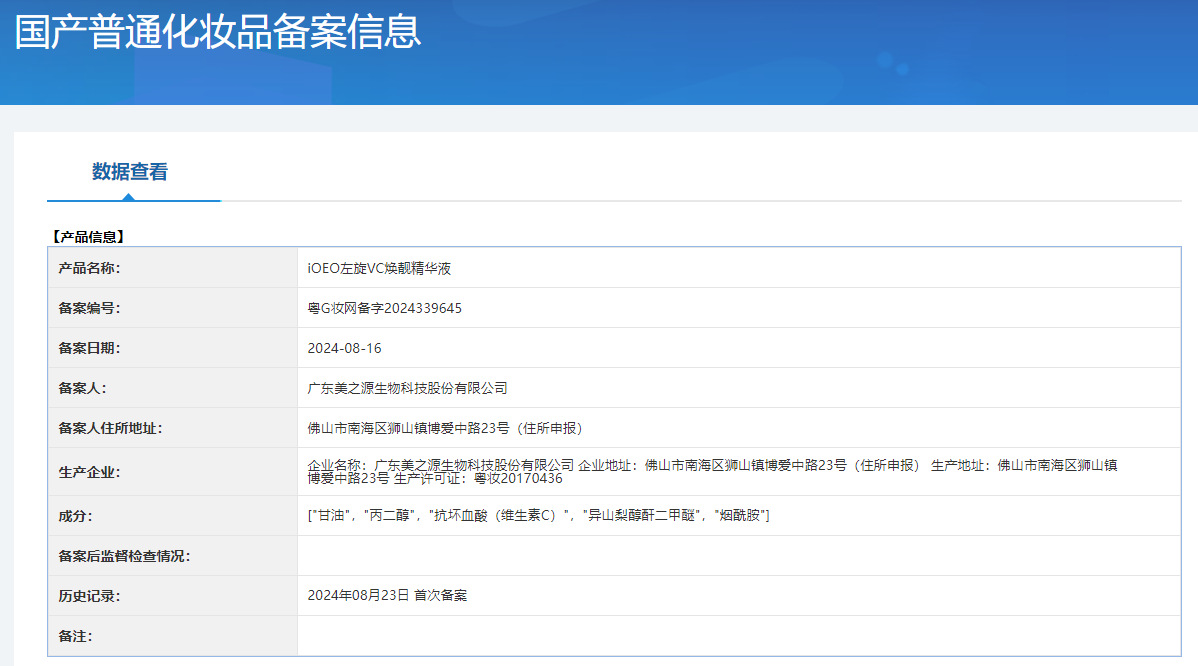1198x666 pixels.
Task: Select the 备案日期 row label
Action: (89, 348)
